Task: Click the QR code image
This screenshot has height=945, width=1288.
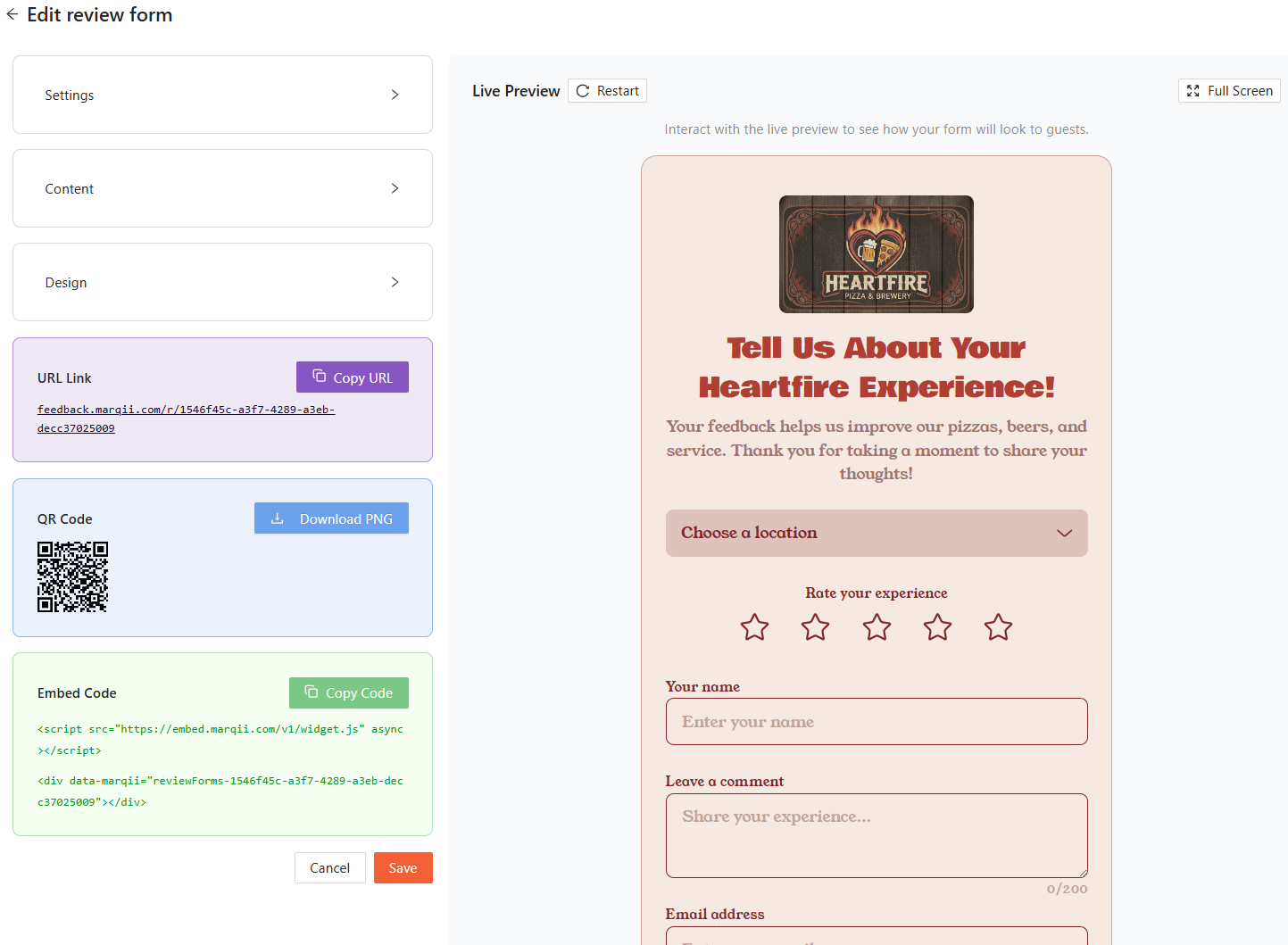Action: point(72,576)
